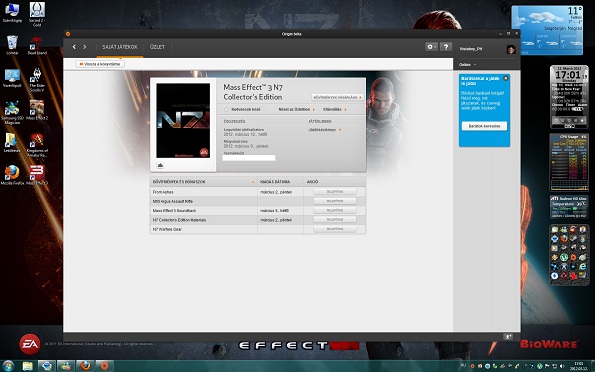Click the 17:01 clock gadget

tap(569, 97)
